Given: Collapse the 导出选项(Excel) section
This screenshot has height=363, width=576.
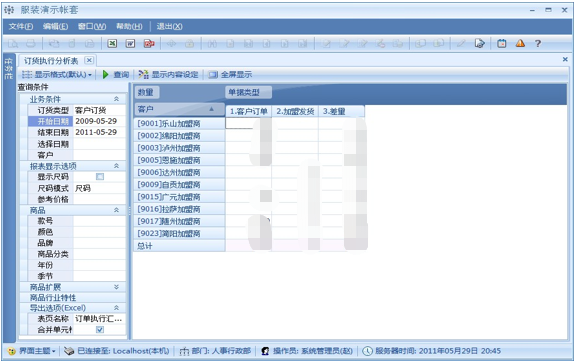Looking at the screenshot, I should 116,308.
